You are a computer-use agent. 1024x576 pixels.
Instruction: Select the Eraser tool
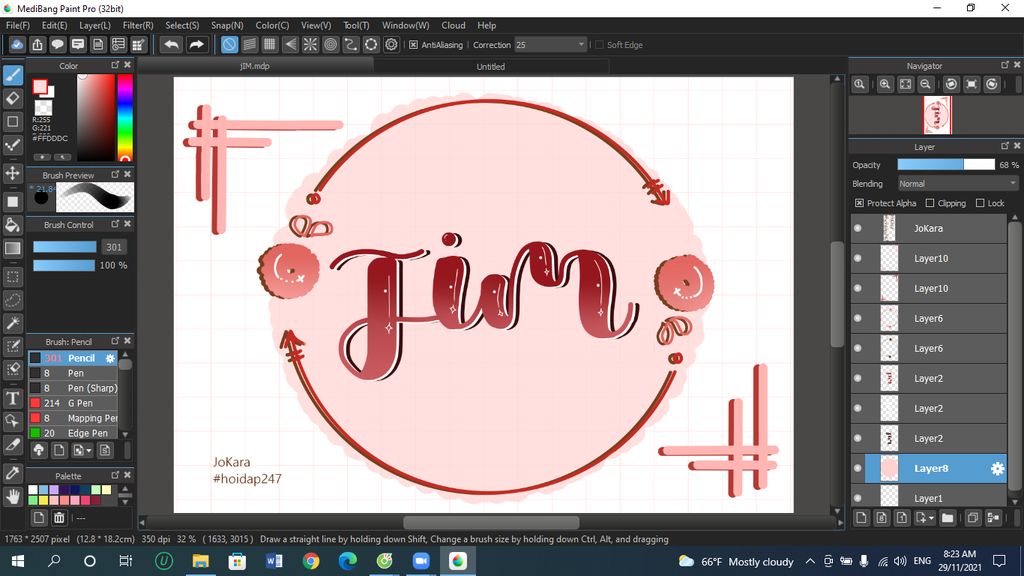click(12, 99)
